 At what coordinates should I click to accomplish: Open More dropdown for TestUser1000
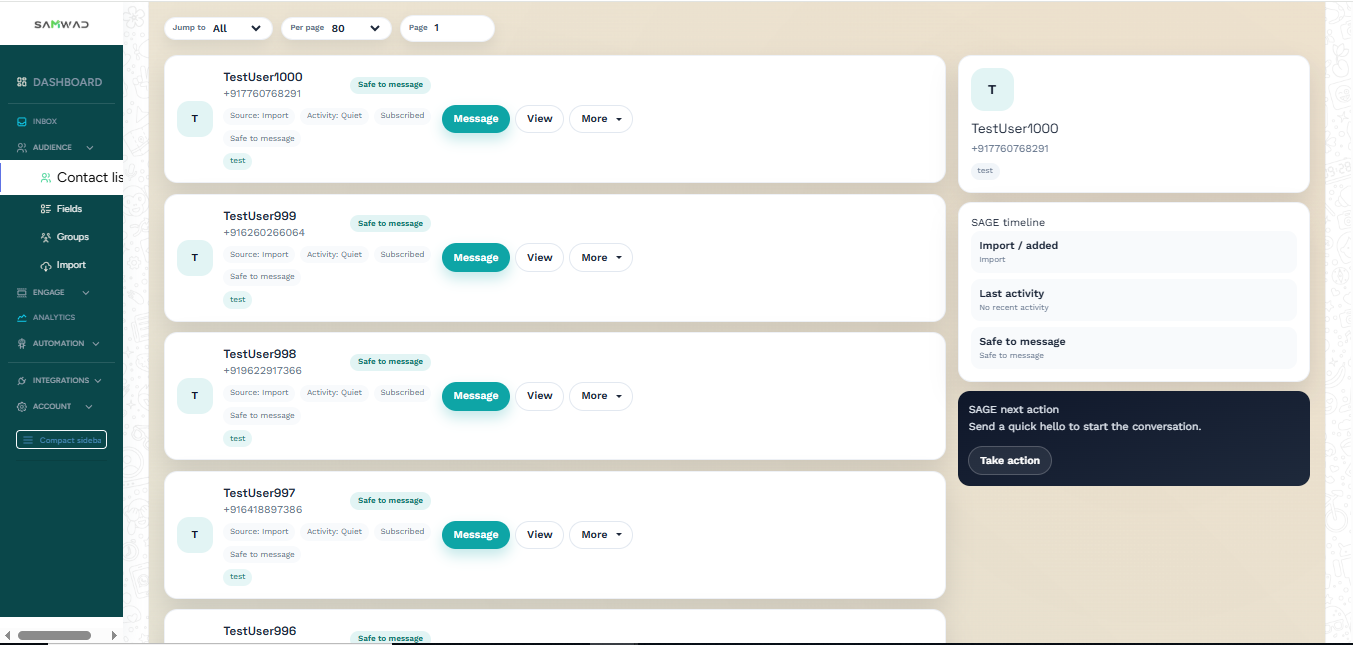(x=600, y=119)
